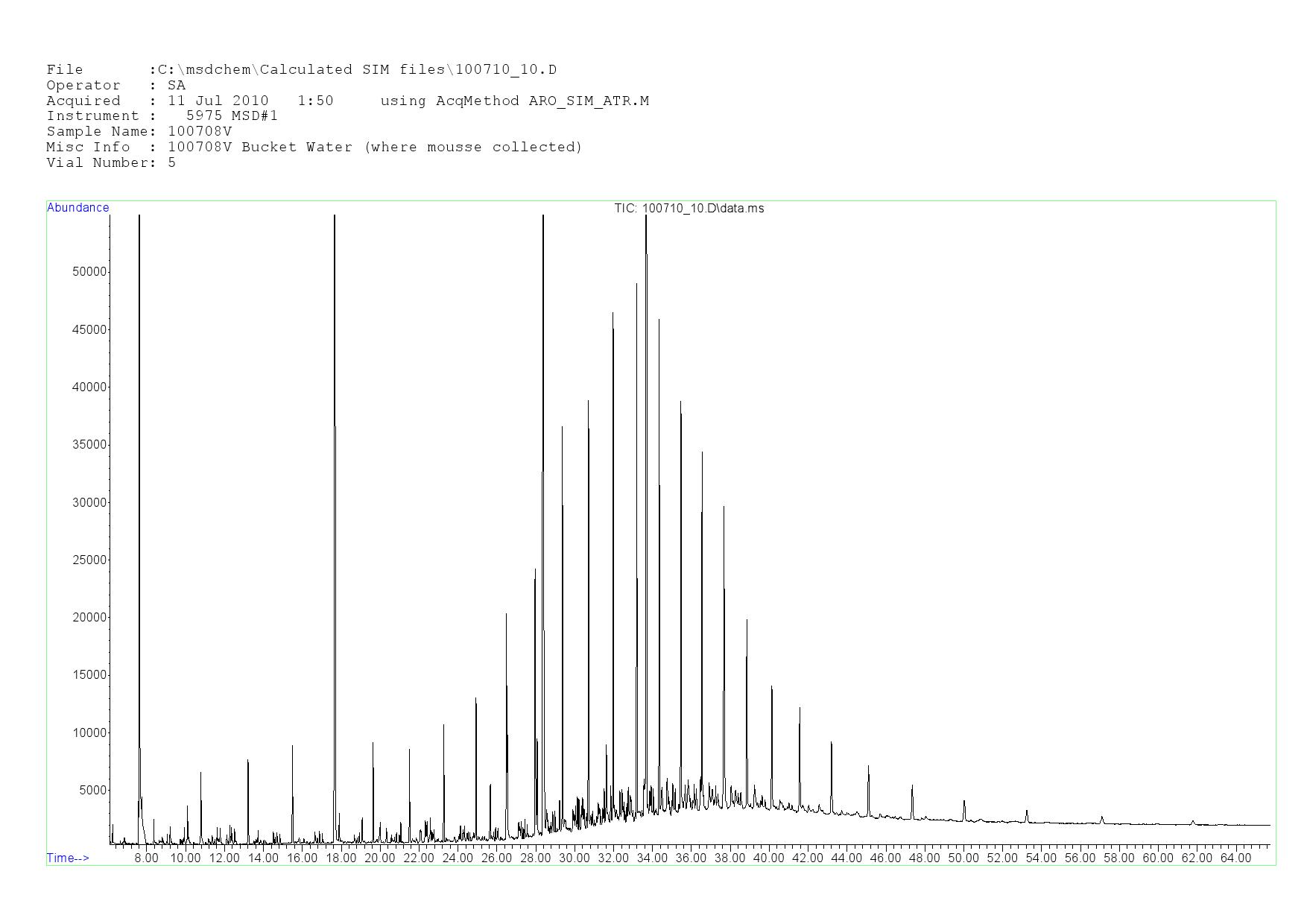Select the Sample Name 100708V line

(139, 132)
